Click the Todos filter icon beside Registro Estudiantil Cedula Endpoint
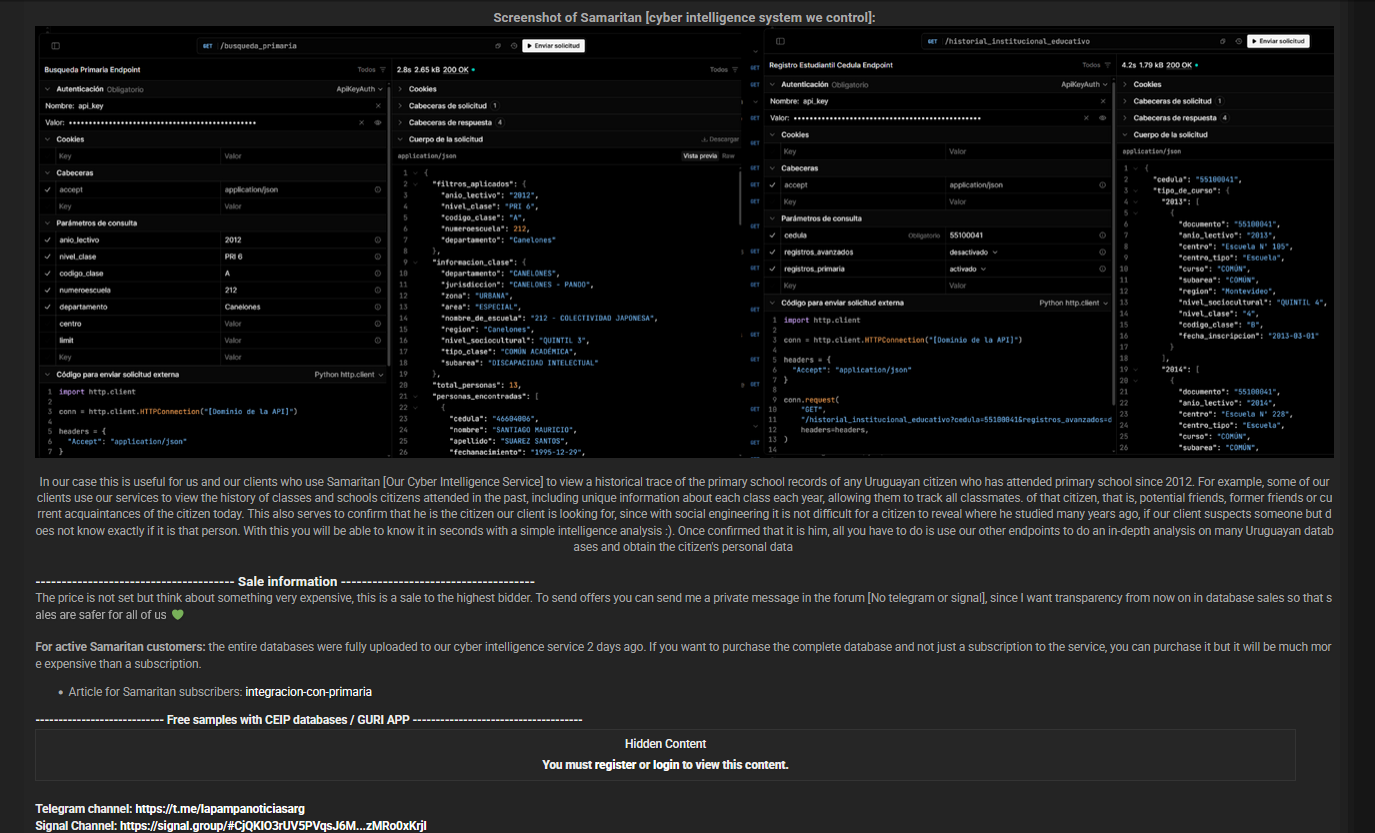 click(x=1107, y=65)
